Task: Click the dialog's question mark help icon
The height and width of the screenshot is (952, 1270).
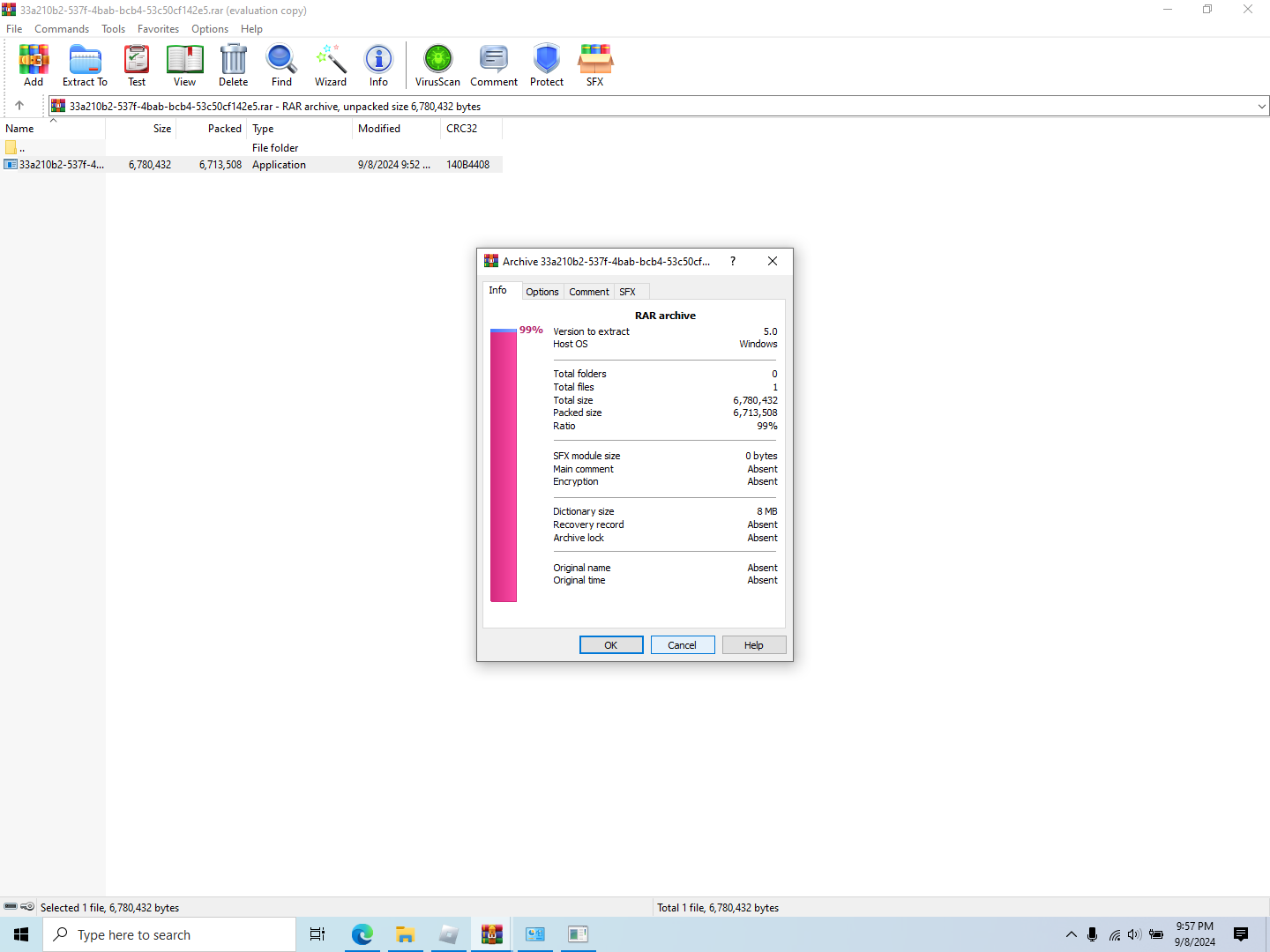Action: pos(733,261)
